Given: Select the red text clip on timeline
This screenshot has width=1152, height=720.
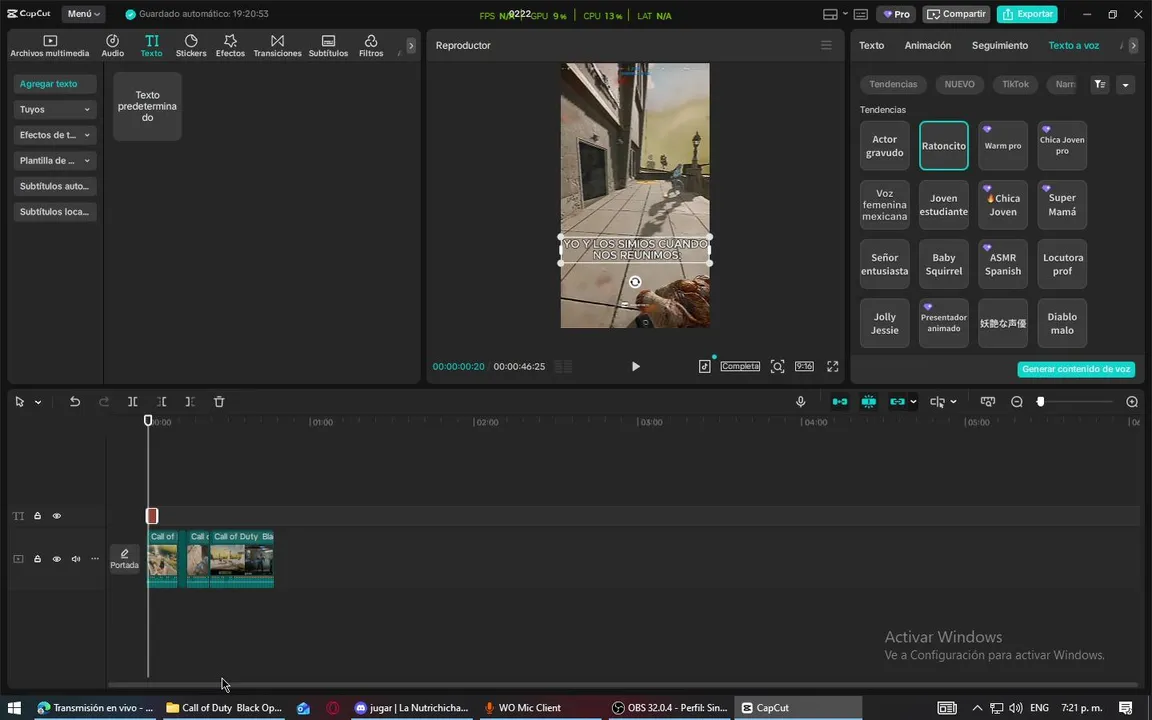Looking at the screenshot, I should pos(152,516).
